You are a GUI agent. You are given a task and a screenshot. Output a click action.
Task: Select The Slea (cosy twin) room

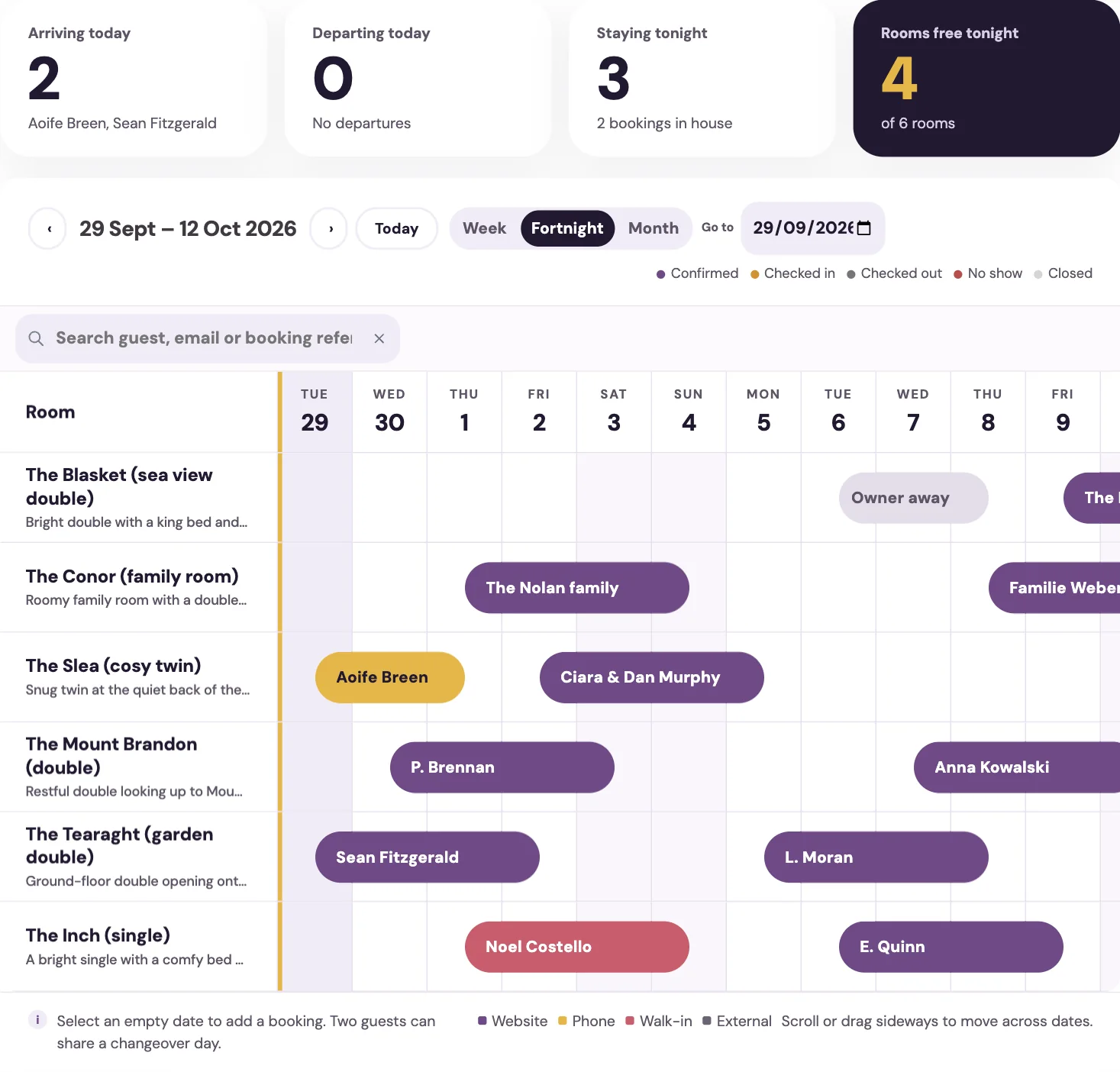click(138, 677)
